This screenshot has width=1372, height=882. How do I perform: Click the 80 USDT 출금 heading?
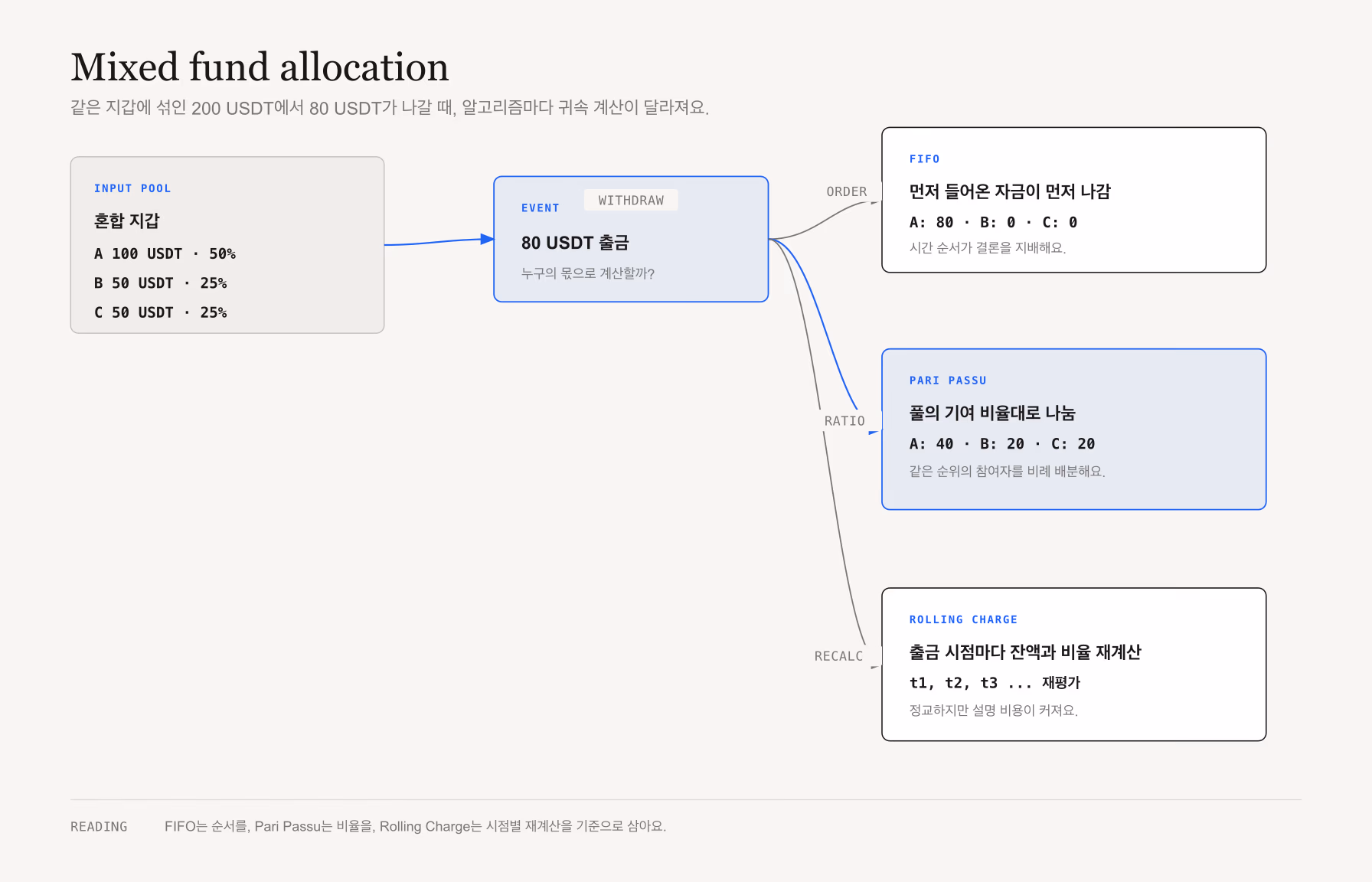(575, 243)
